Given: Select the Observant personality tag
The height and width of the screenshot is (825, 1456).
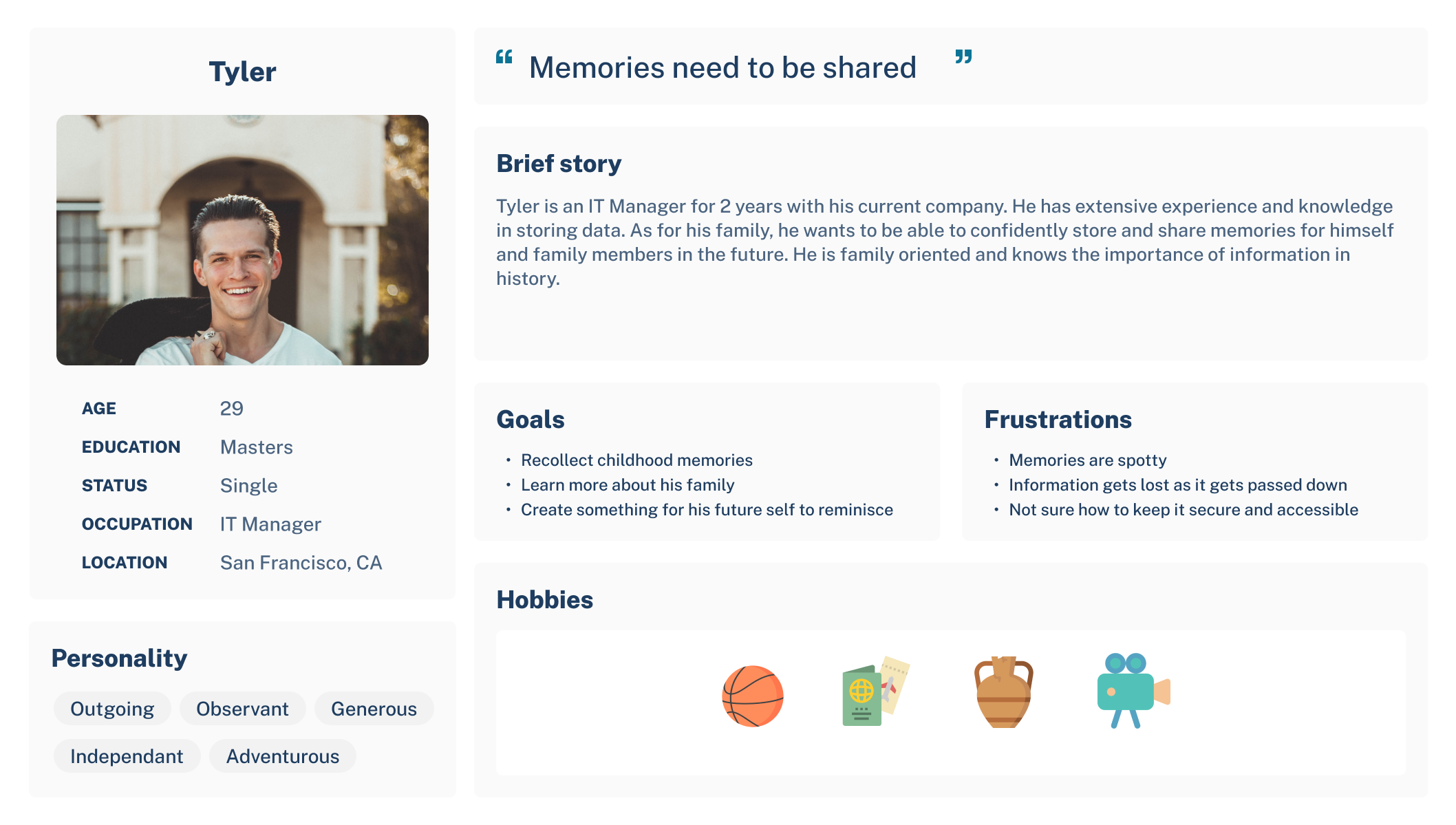Looking at the screenshot, I should pos(242,709).
